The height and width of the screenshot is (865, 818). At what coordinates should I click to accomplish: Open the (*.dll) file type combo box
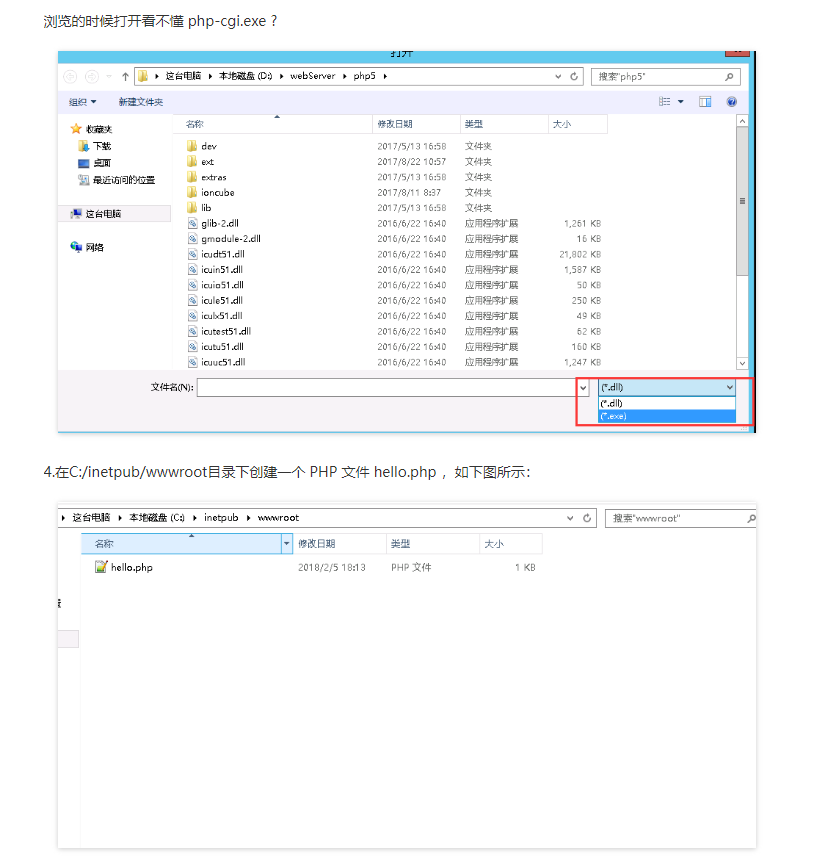click(666, 387)
